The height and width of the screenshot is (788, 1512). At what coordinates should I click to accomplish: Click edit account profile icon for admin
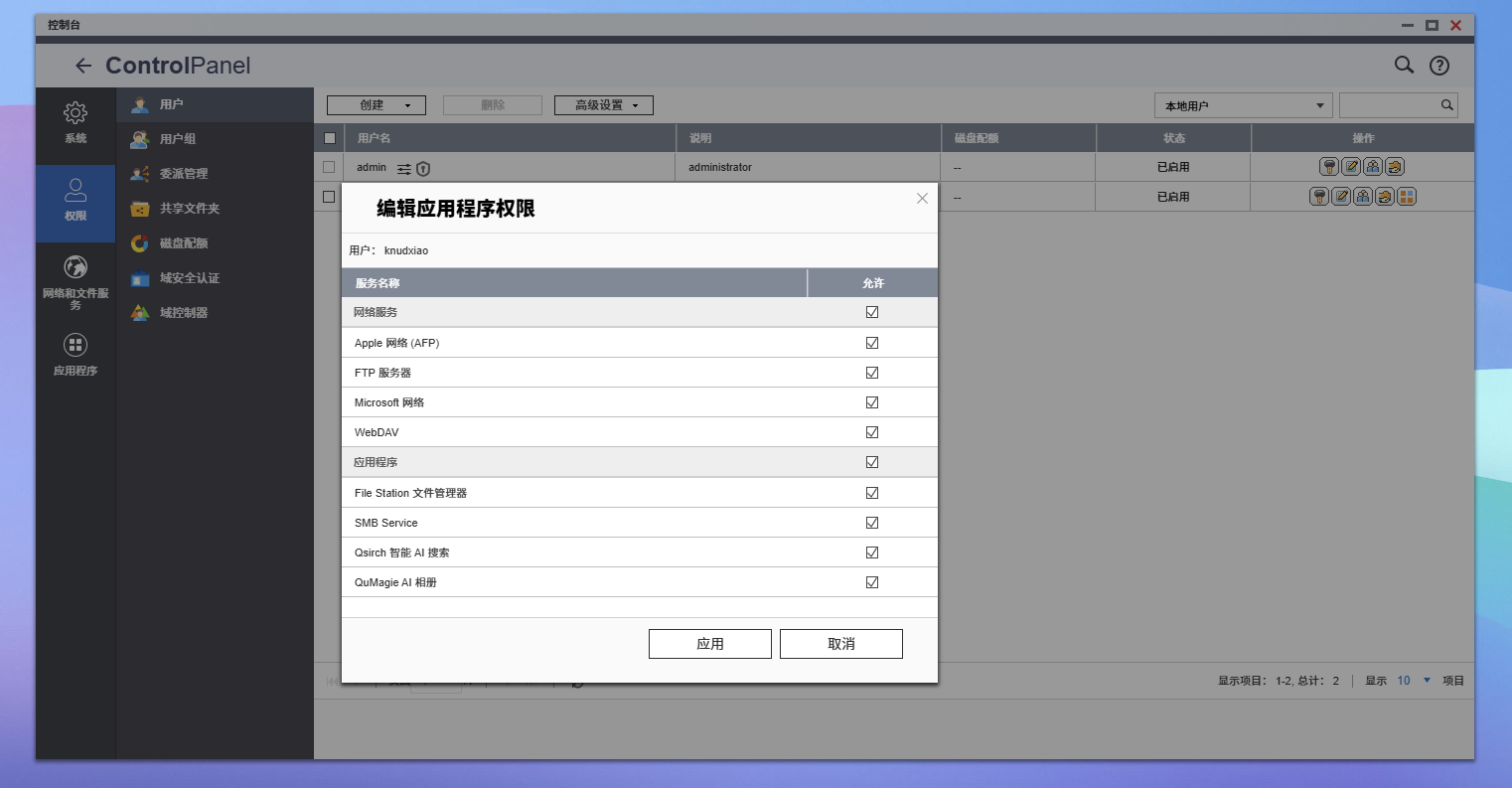tap(1351, 167)
